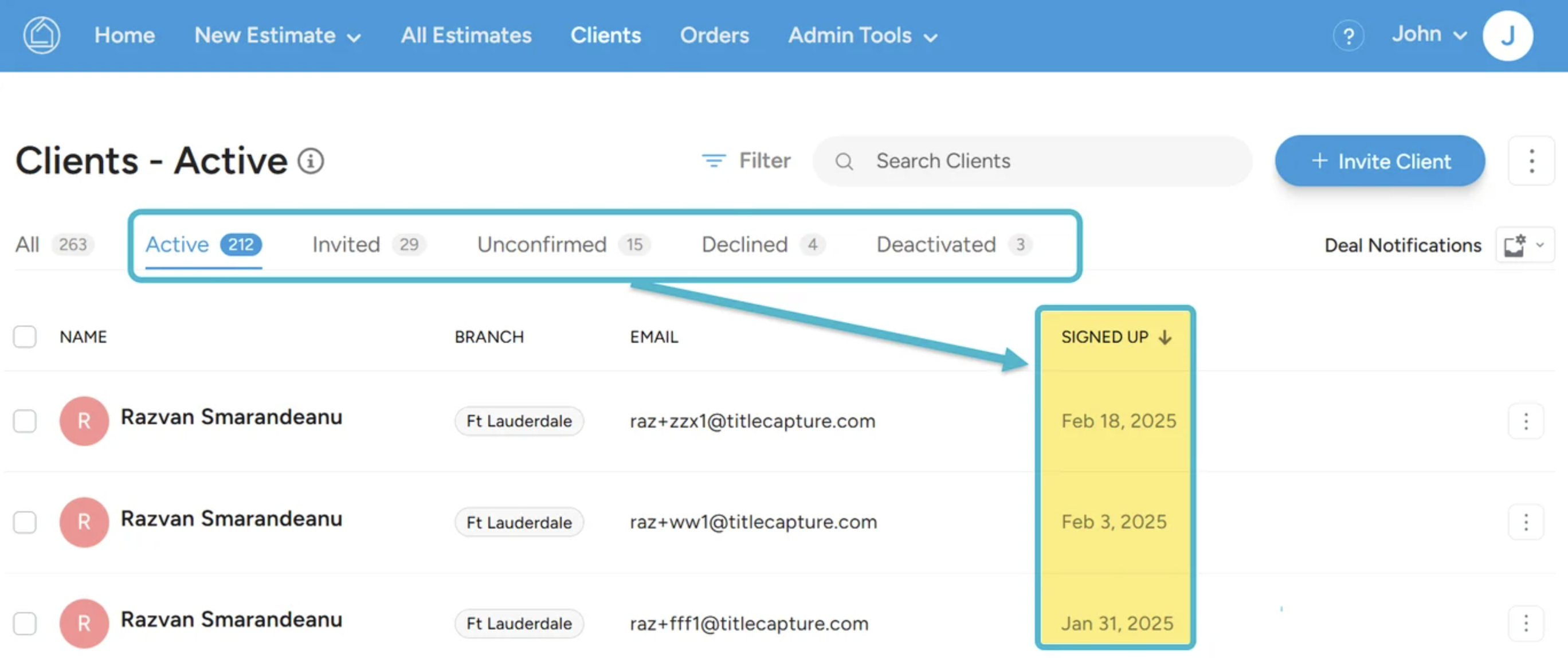Check the box for raz+ww1 client row
The width and height of the screenshot is (1568, 658).
(x=25, y=522)
